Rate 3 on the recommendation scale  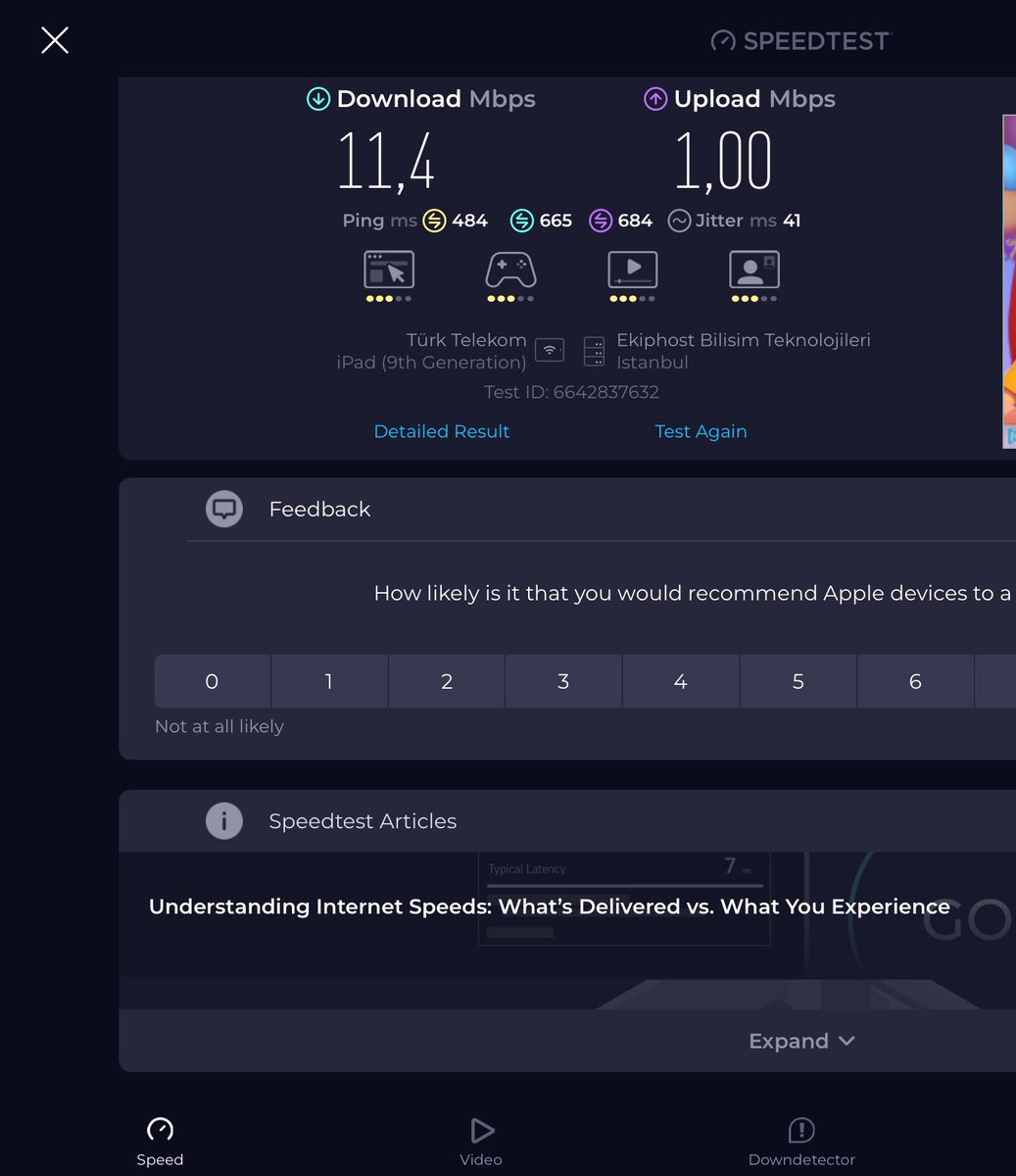(563, 681)
